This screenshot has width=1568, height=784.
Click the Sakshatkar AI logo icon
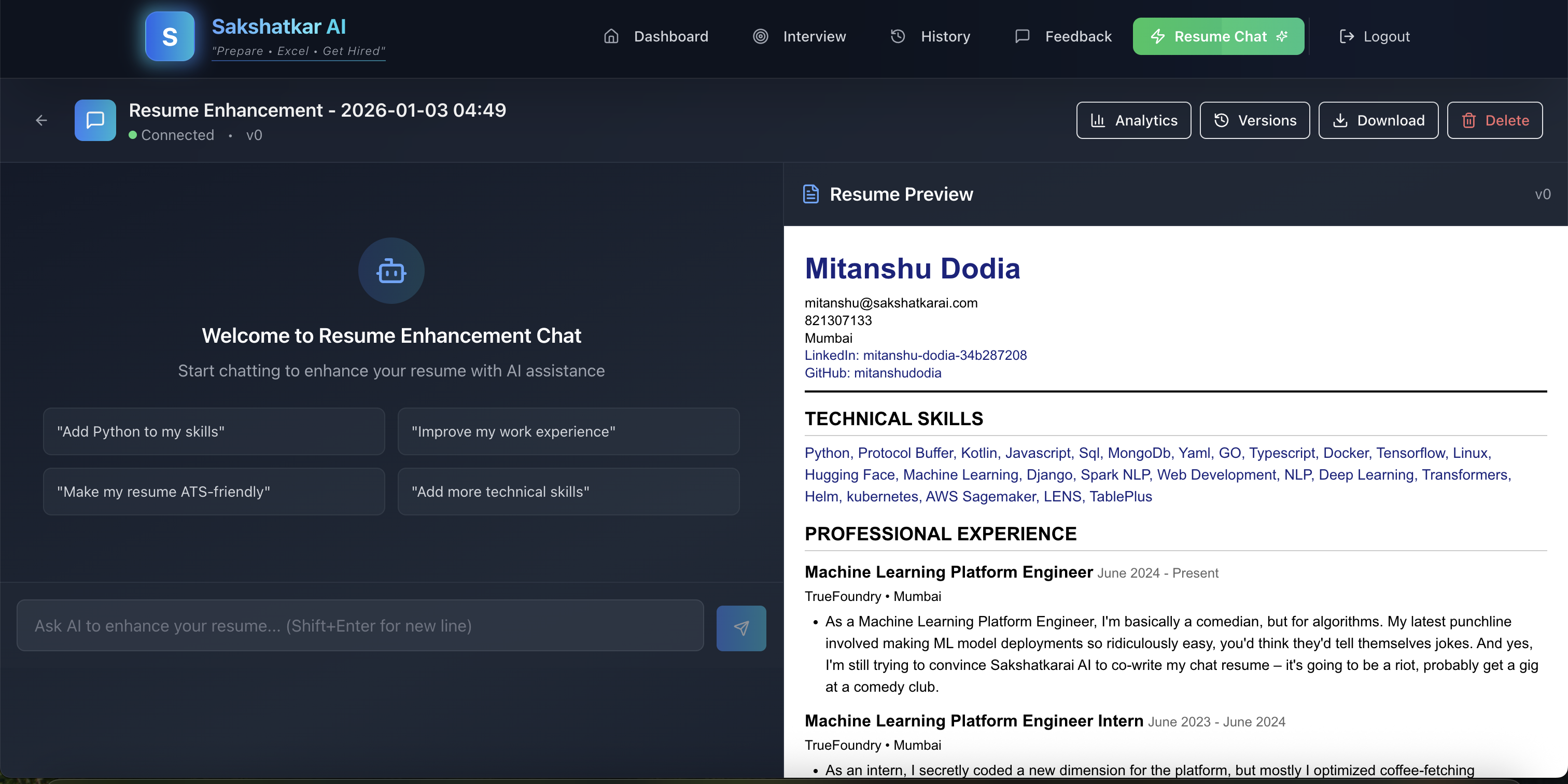tap(169, 36)
